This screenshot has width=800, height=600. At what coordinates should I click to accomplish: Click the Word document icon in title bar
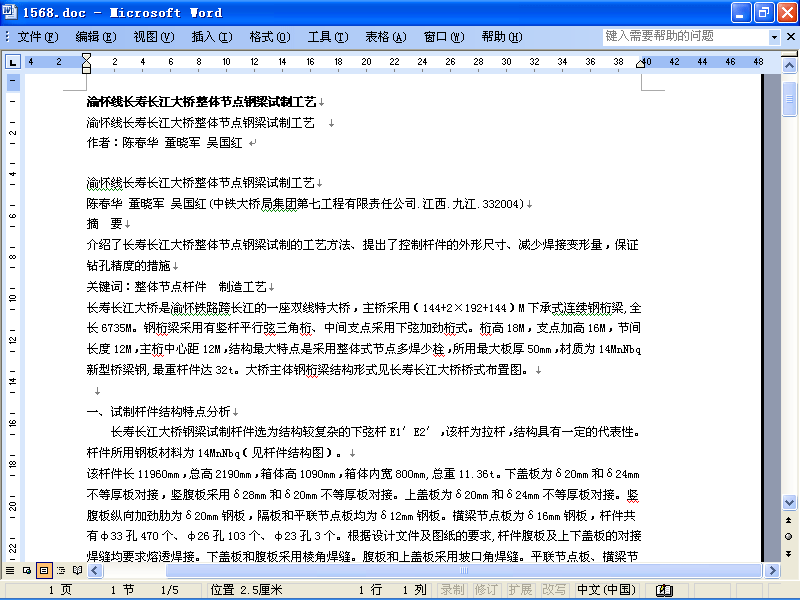9,12
